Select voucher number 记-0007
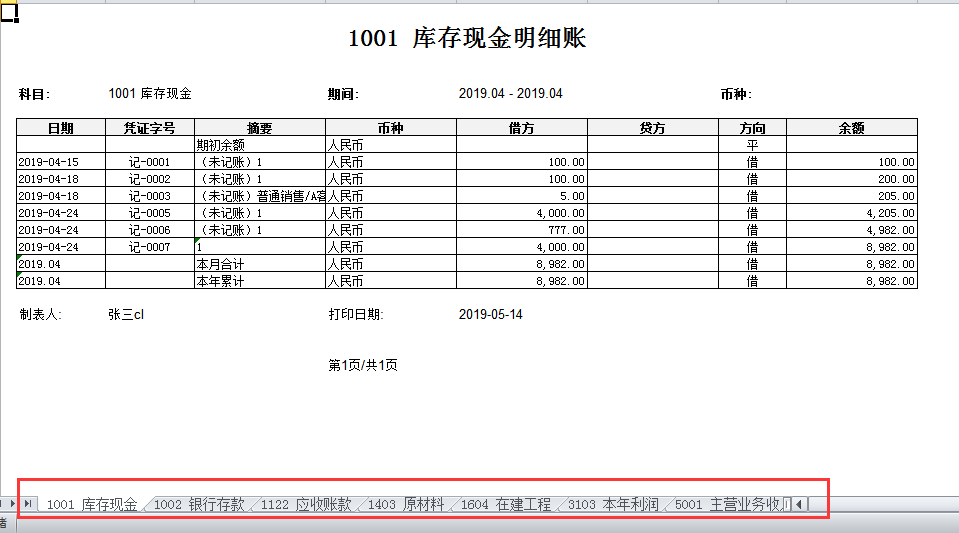The height and width of the screenshot is (533, 959). (x=150, y=247)
